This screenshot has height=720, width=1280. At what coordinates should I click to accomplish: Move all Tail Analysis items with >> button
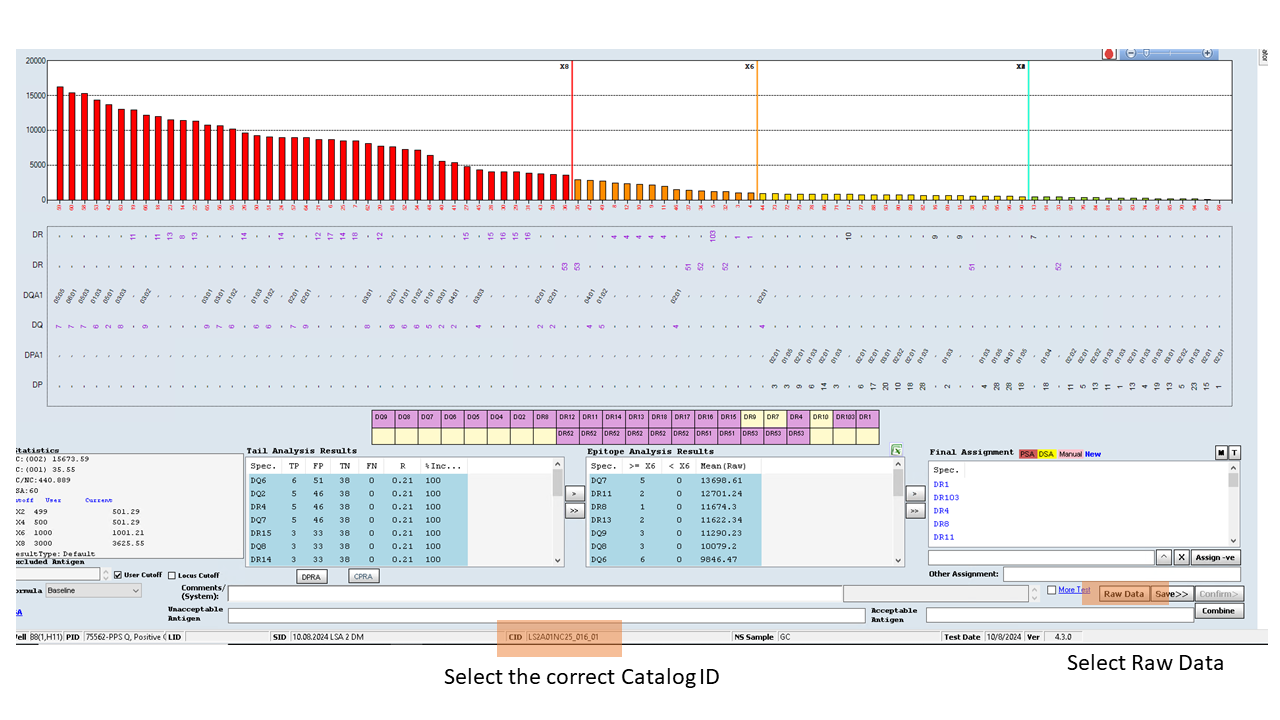[575, 511]
